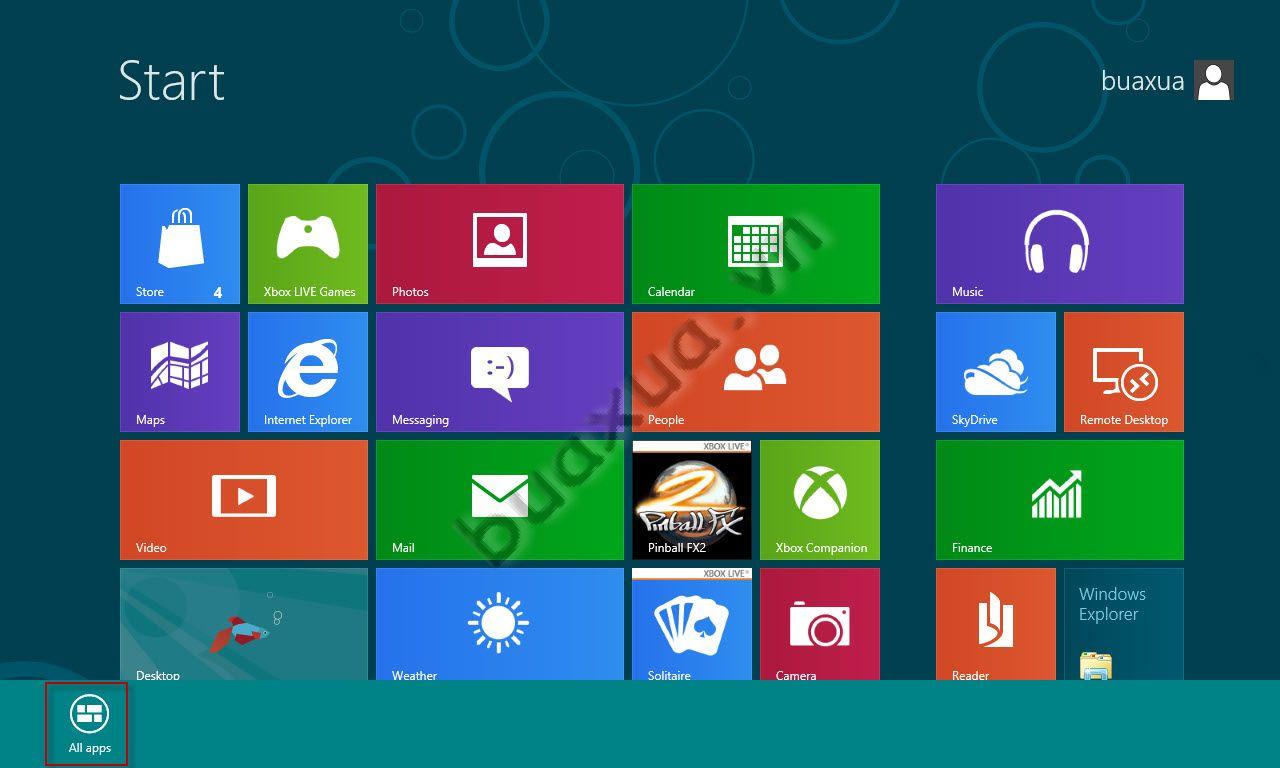This screenshot has height=768, width=1280.
Task: Switch to the Desktop tile
Action: coord(244,624)
